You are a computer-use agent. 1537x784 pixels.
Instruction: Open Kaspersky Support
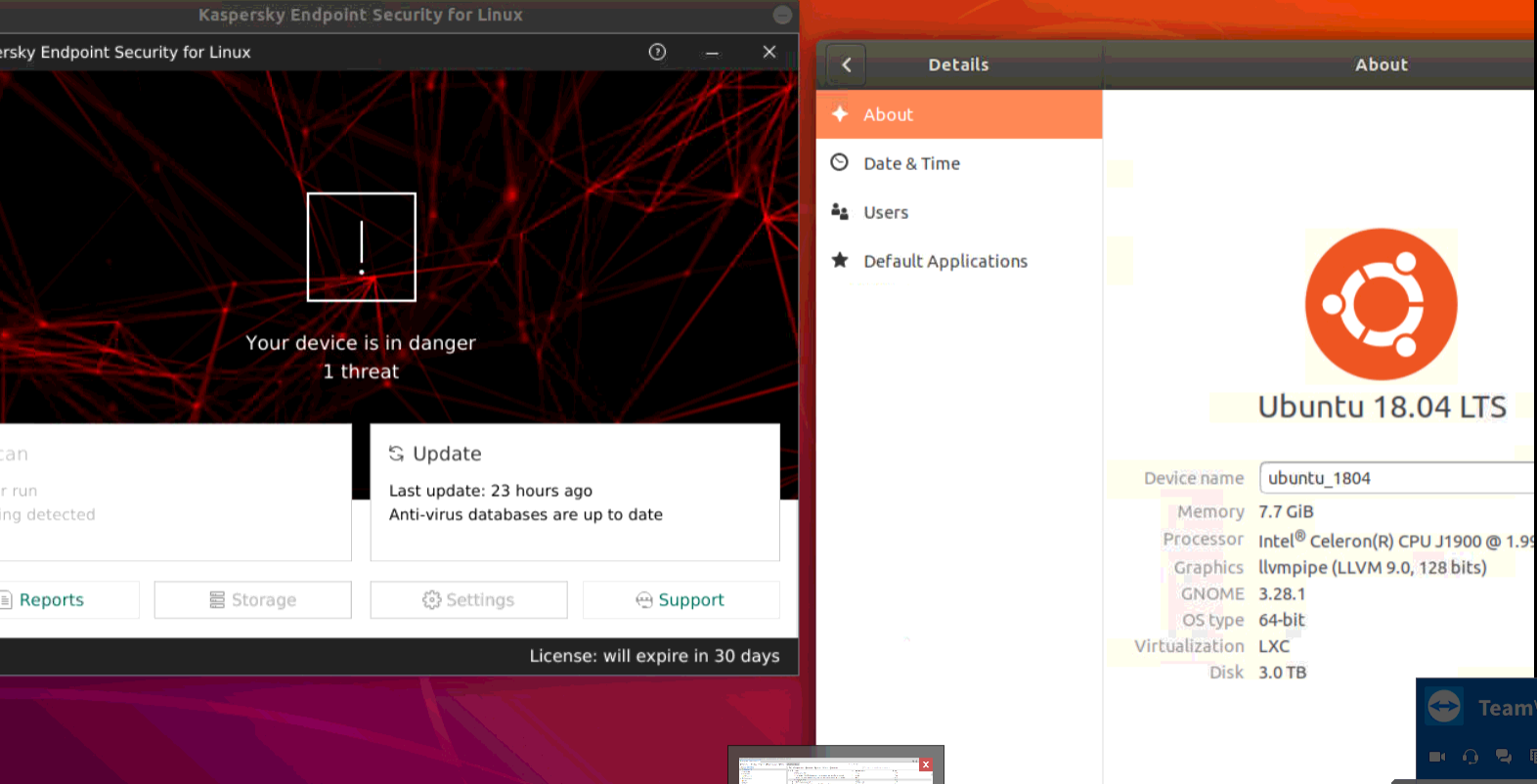click(681, 600)
